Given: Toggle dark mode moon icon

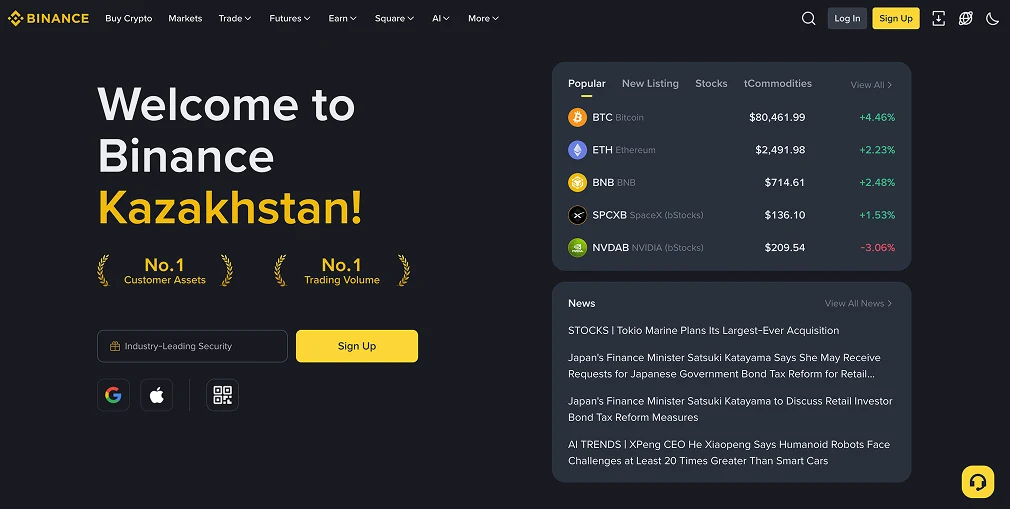Looking at the screenshot, I should [993, 18].
